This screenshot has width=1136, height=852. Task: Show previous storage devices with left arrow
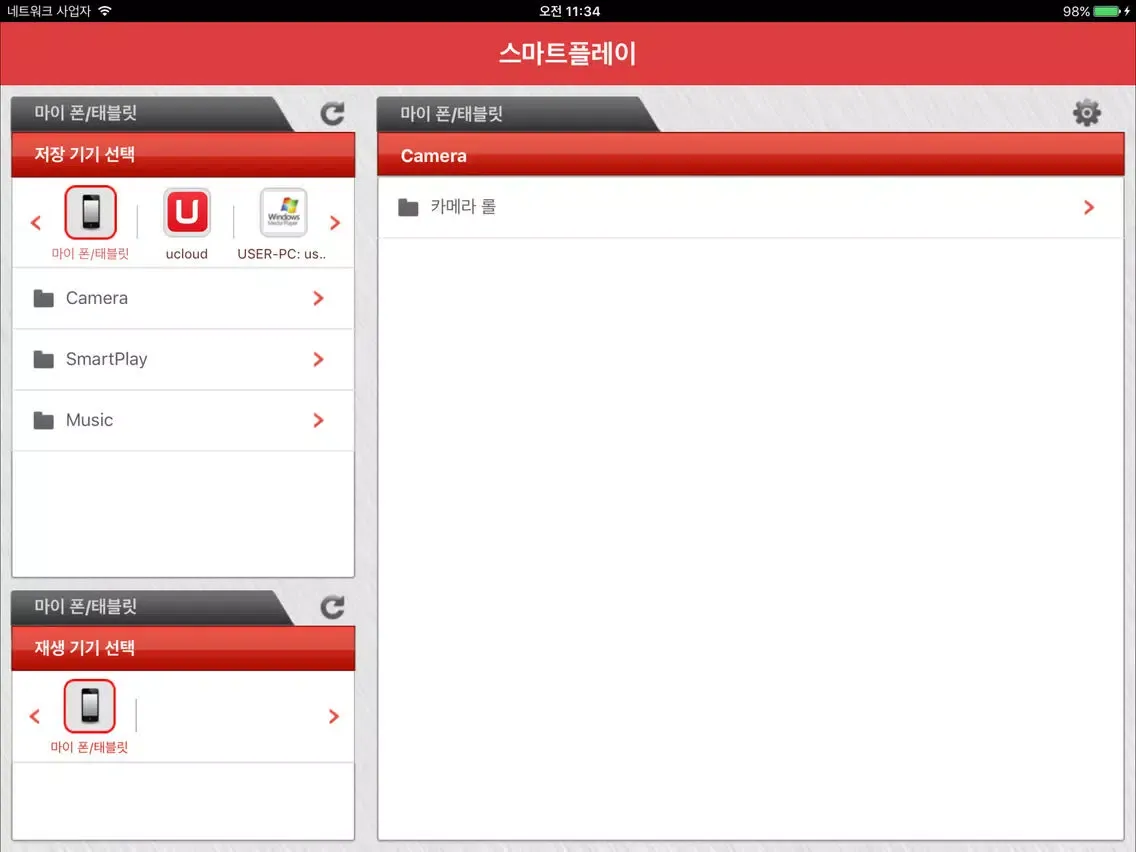36,223
